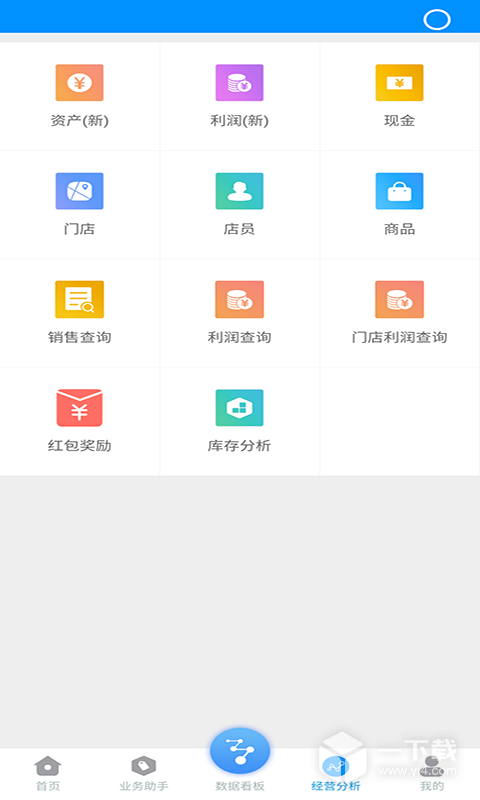The width and height of the screenshot is (480, 800).
Task: Open the 销售查询 sales query icon
Action: click(x=80, y=299)
